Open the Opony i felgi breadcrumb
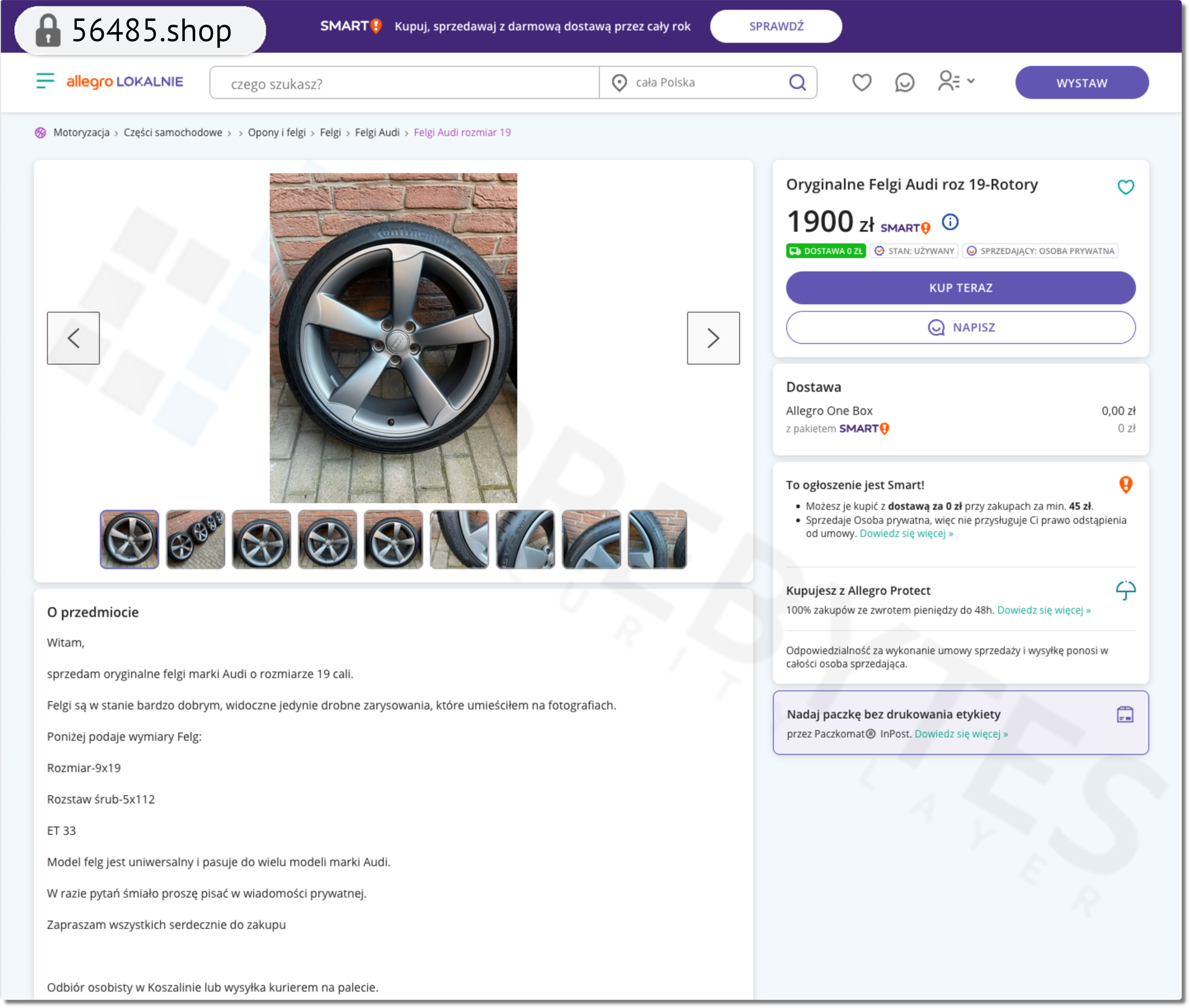Screen dimensions: 1190x1008 click(x=277, y=132)
